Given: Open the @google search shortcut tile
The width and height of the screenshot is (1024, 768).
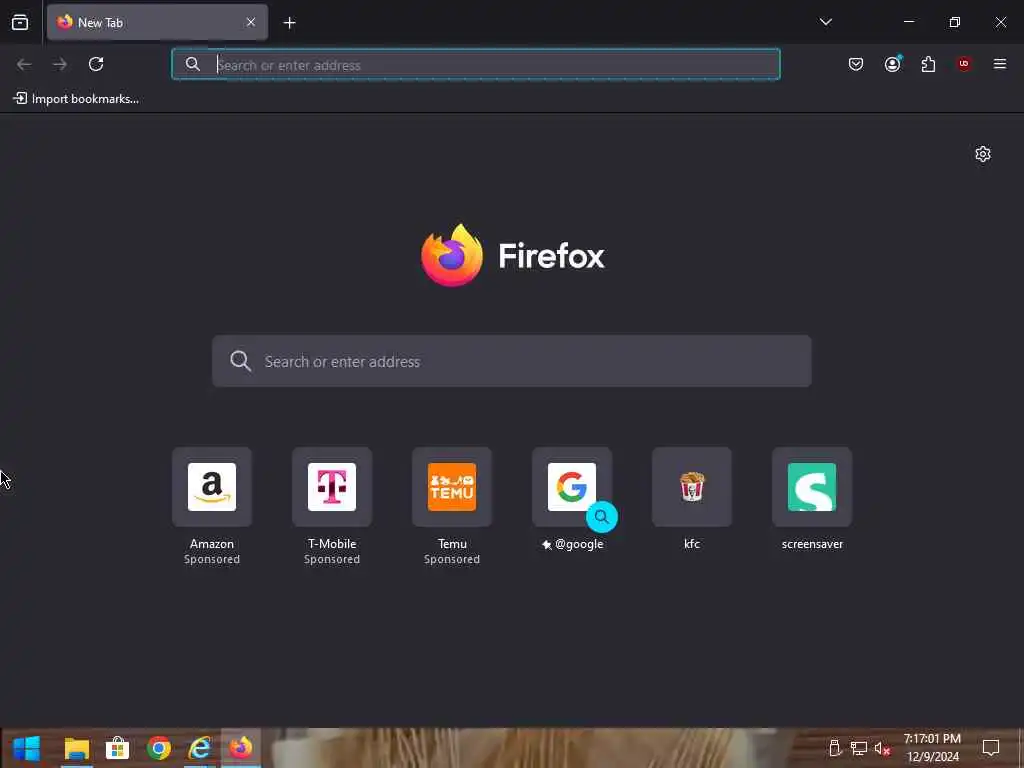Looking at the screenshot, I should coord(572,487).
